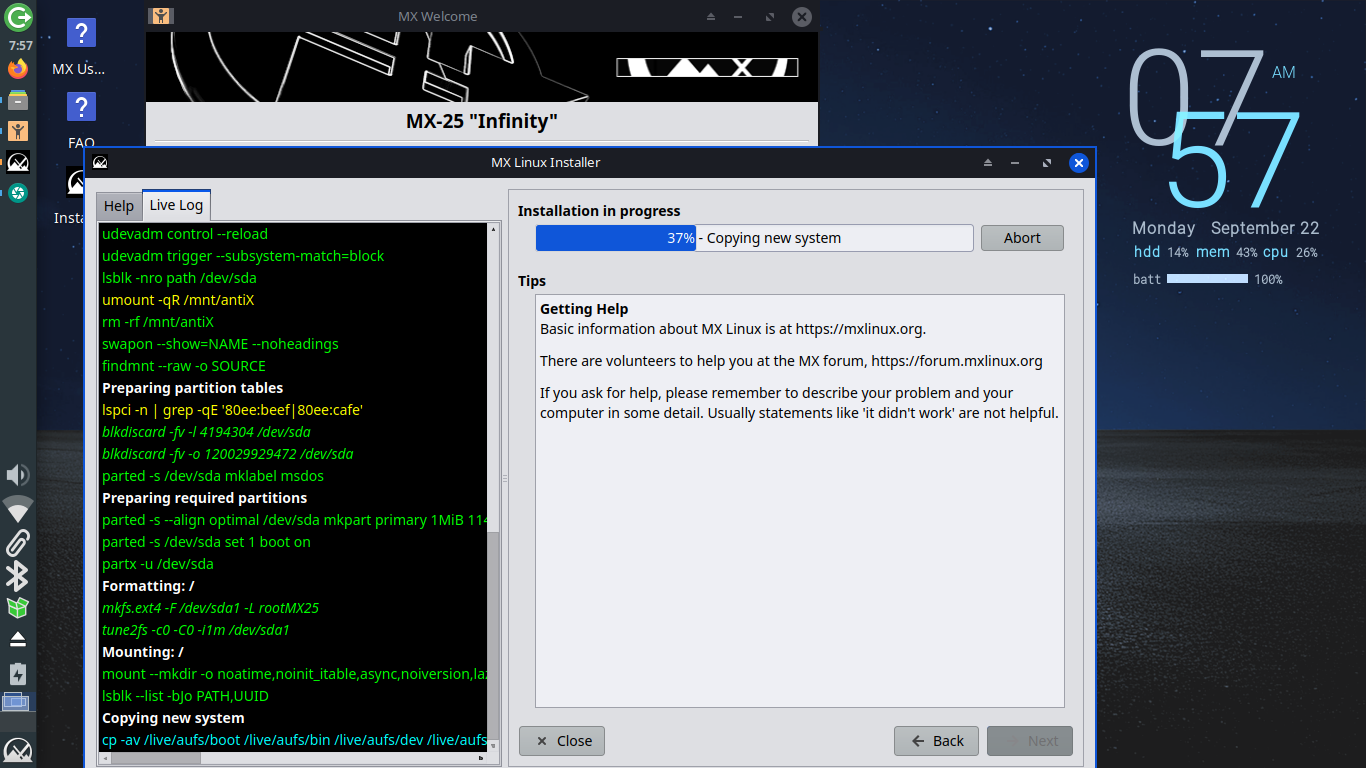This screenshot has height=768, width=1366.
Task: Click the 'tune2fs -c0 -C0 -i1m' log line
Action: tap(196, 630)
